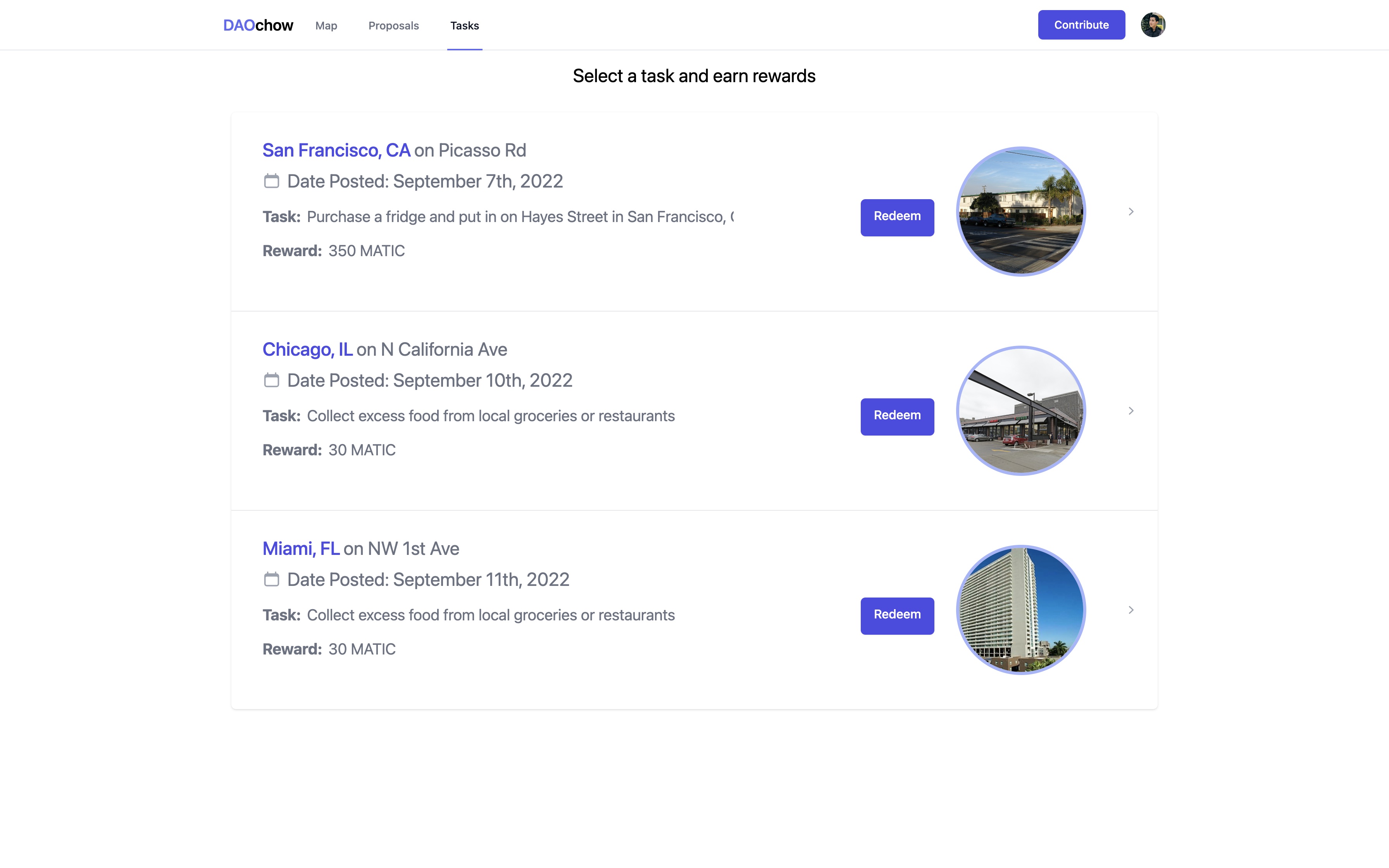The height and width of the screenshot is (868, 1389).
Task: Expand San Francisco task chevron arrow
Action: [1131, 212]
